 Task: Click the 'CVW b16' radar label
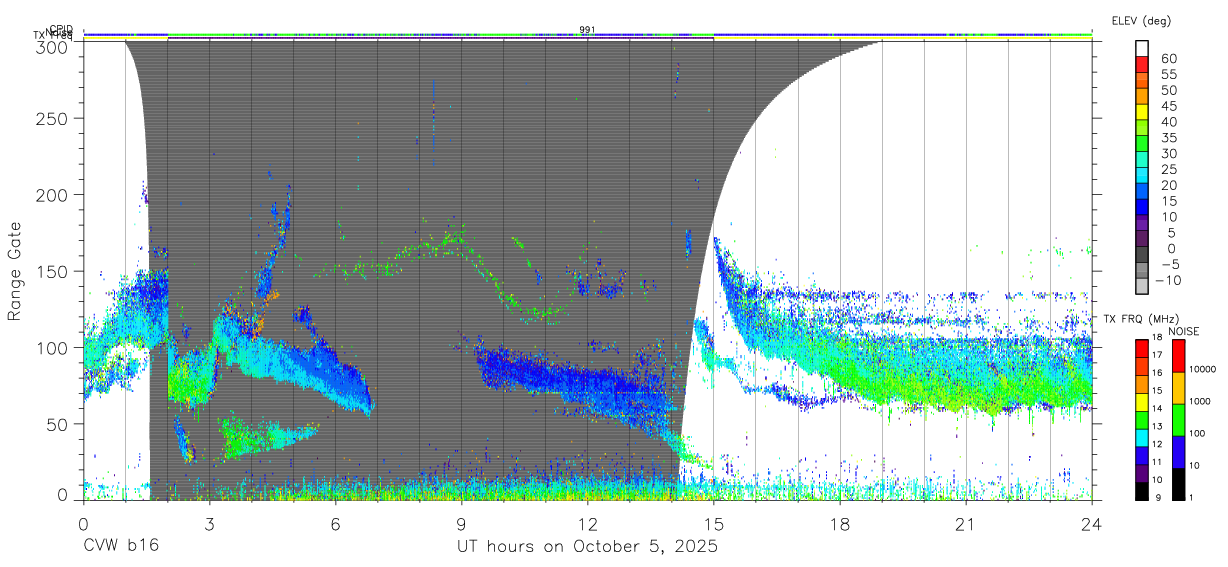(121, 547)
